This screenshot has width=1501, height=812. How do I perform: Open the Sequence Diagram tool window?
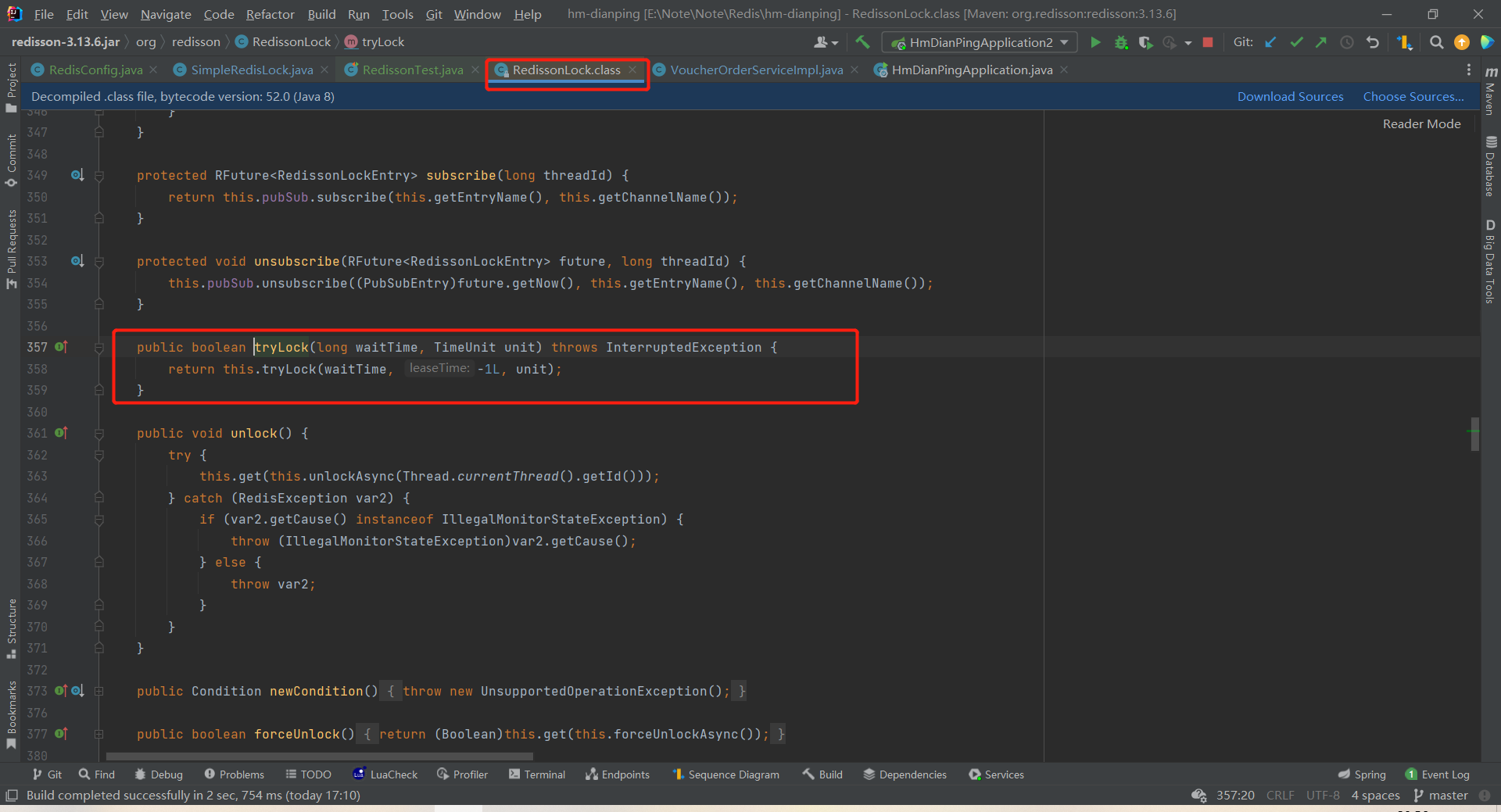[x=725, y=774]
